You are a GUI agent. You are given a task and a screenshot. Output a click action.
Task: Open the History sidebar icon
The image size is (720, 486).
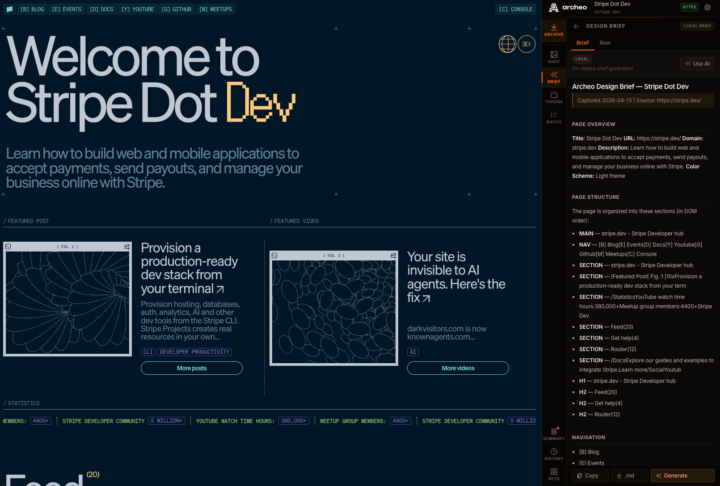[x=554, y=454]
